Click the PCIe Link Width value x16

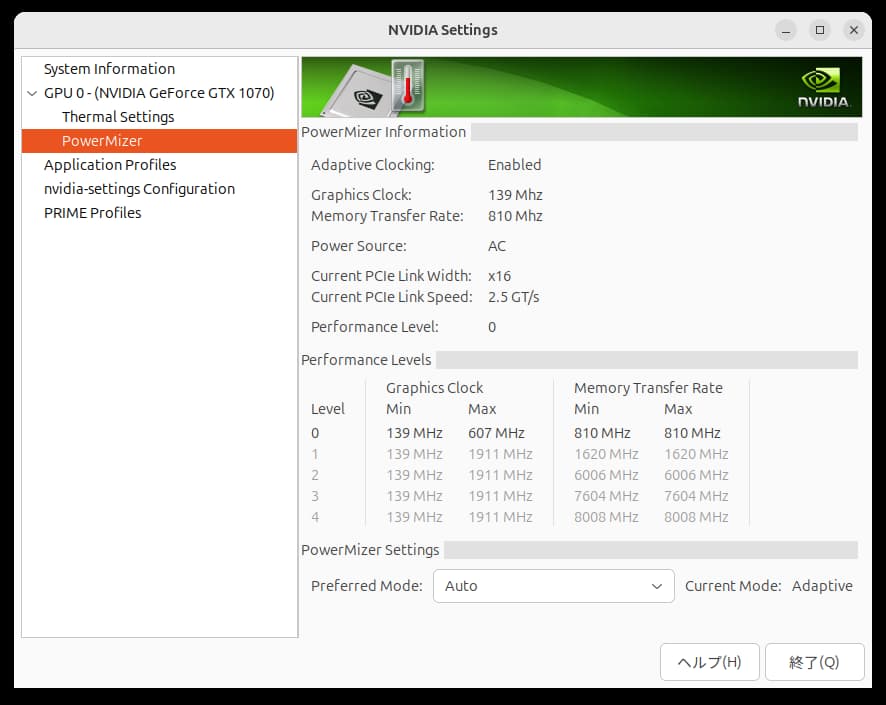[x=500, y=276]
